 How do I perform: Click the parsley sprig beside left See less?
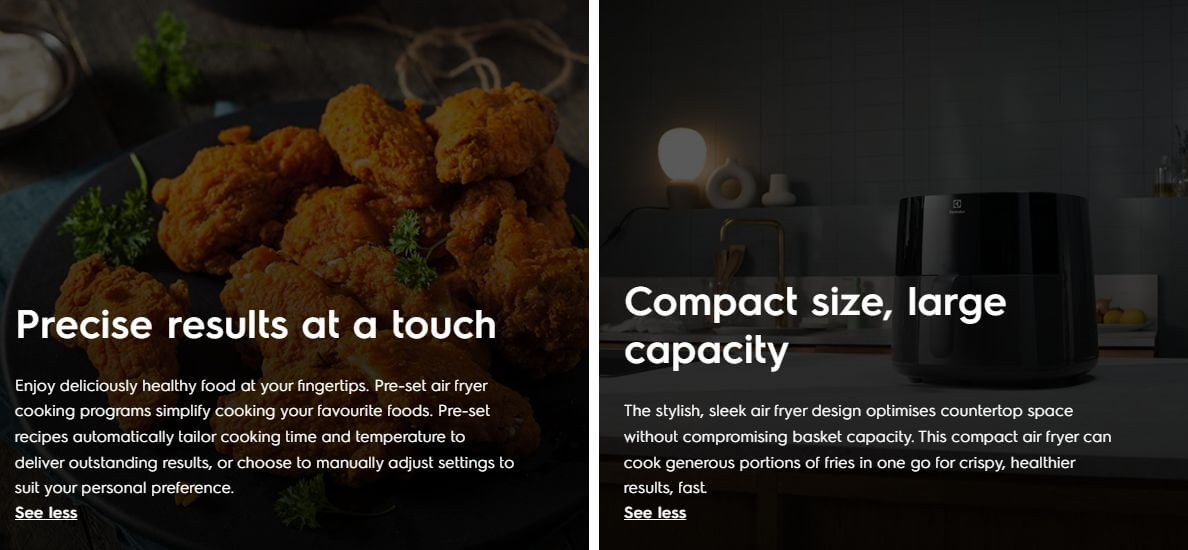pyautogui.click(x=303, y=502)
